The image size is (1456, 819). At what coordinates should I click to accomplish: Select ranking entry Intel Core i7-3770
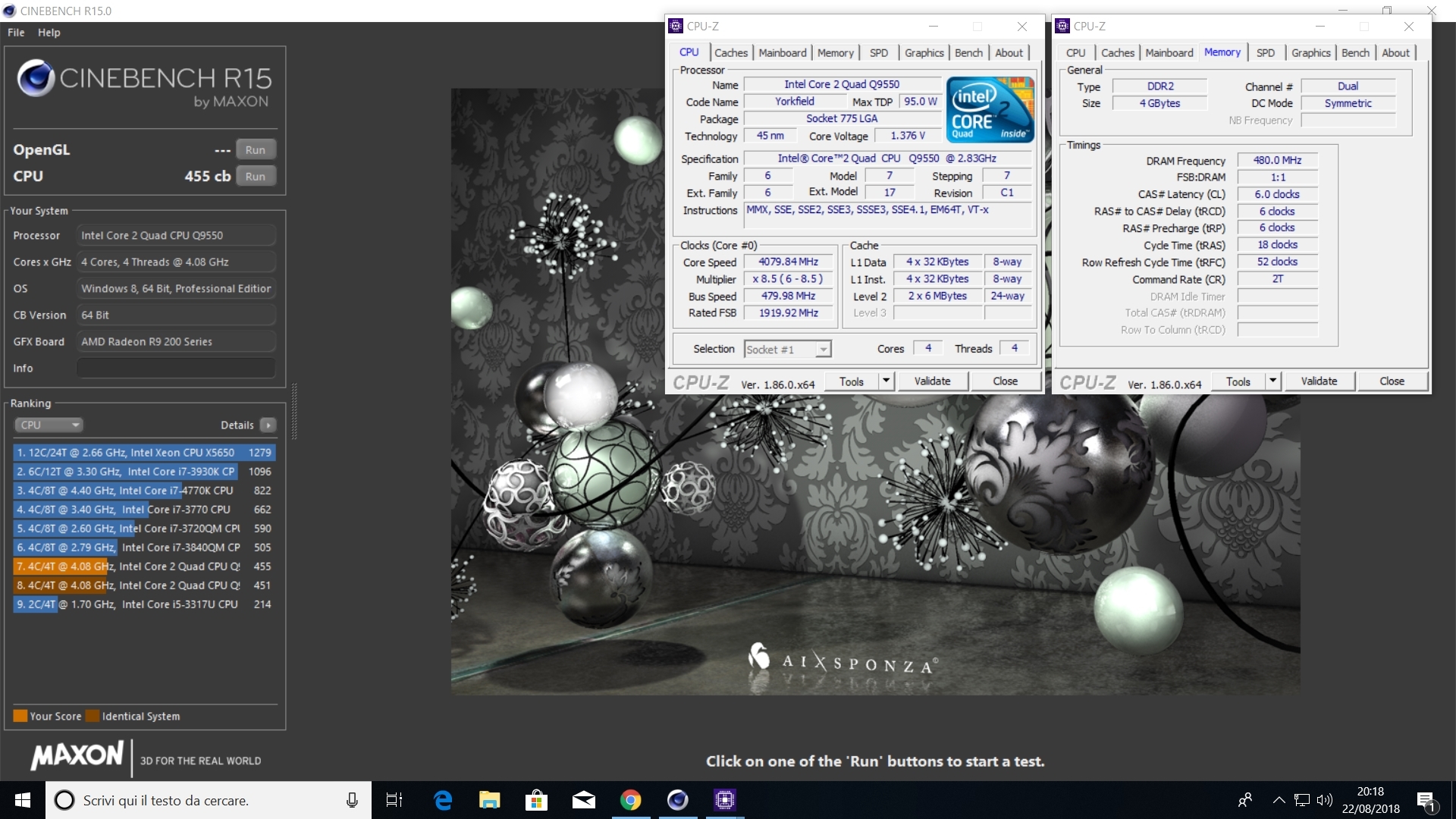[144, 509]
